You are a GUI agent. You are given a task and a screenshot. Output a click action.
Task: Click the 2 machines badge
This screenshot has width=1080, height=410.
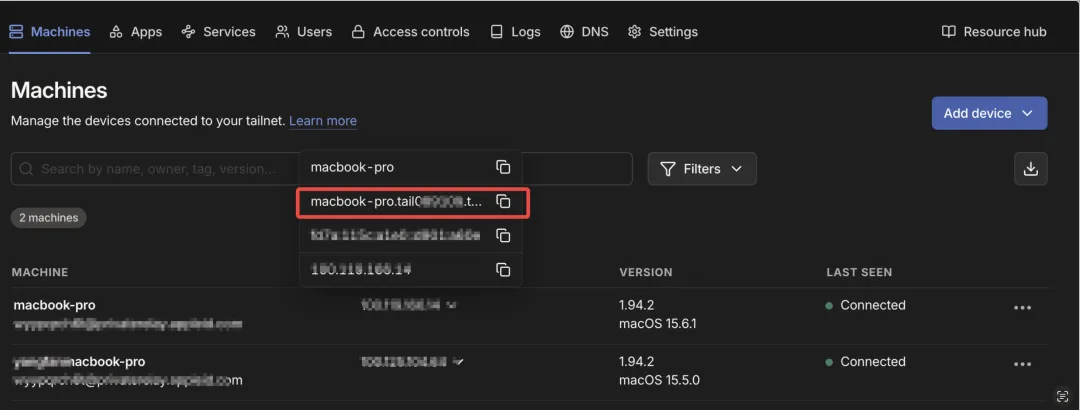(48, 218)
